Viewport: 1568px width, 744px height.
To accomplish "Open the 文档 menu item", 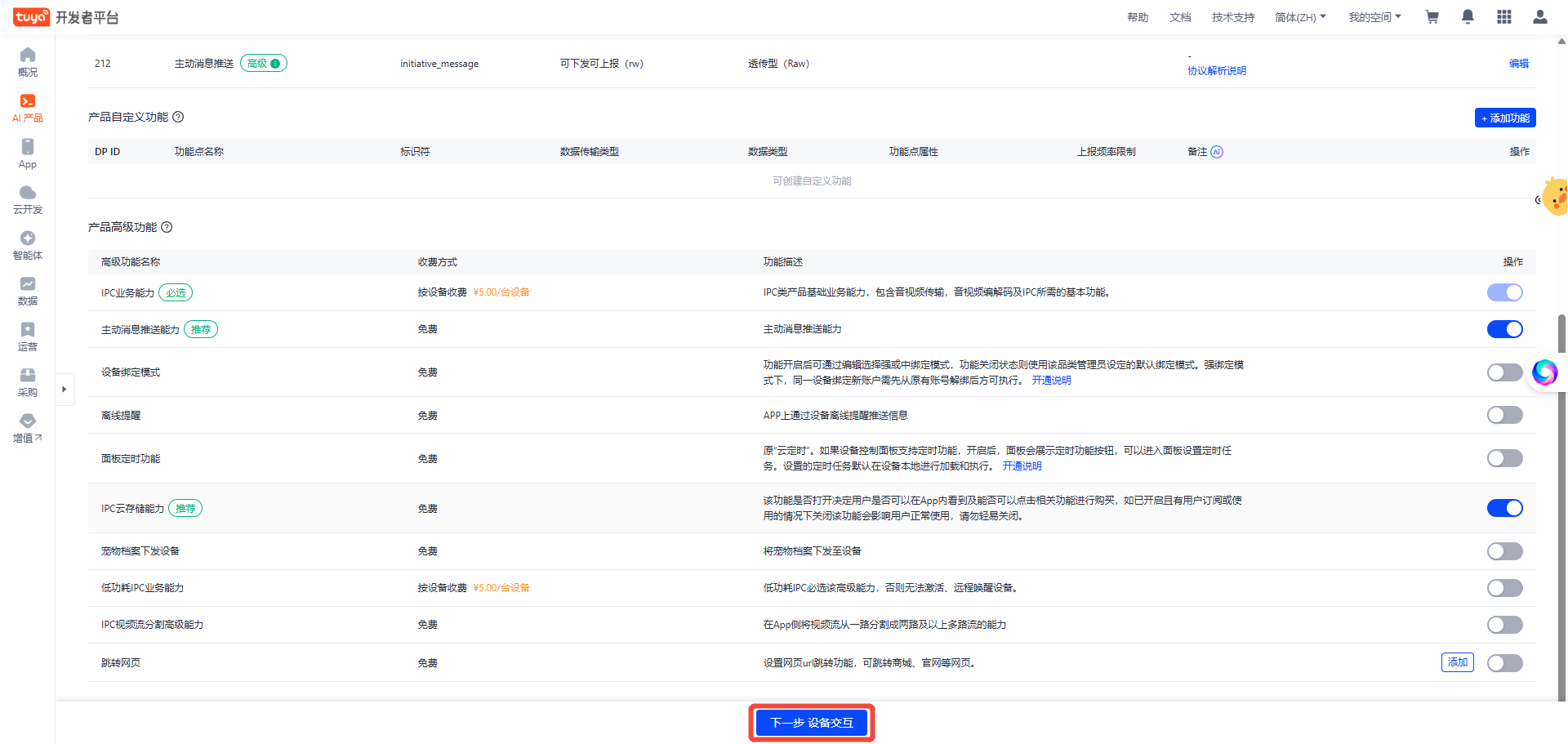I will [x=1180, y=17].
